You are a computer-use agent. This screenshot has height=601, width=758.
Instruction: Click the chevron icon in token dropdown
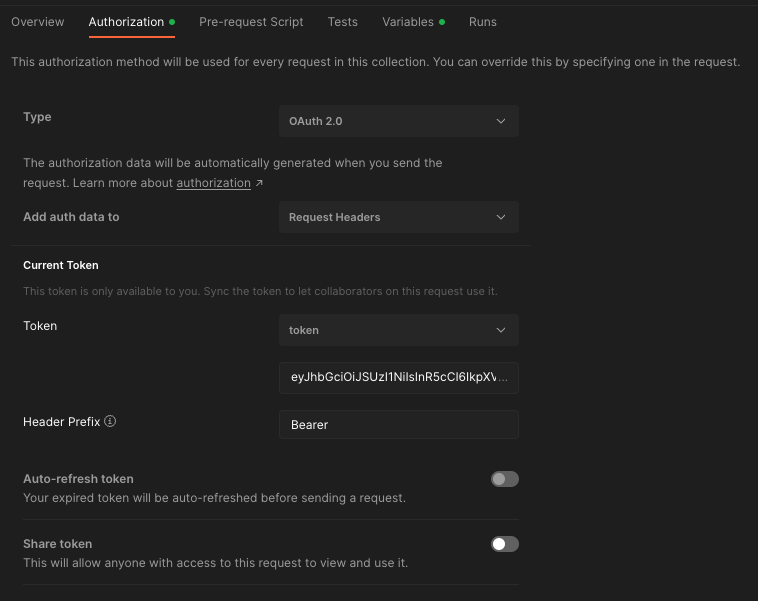coord(501,330)
